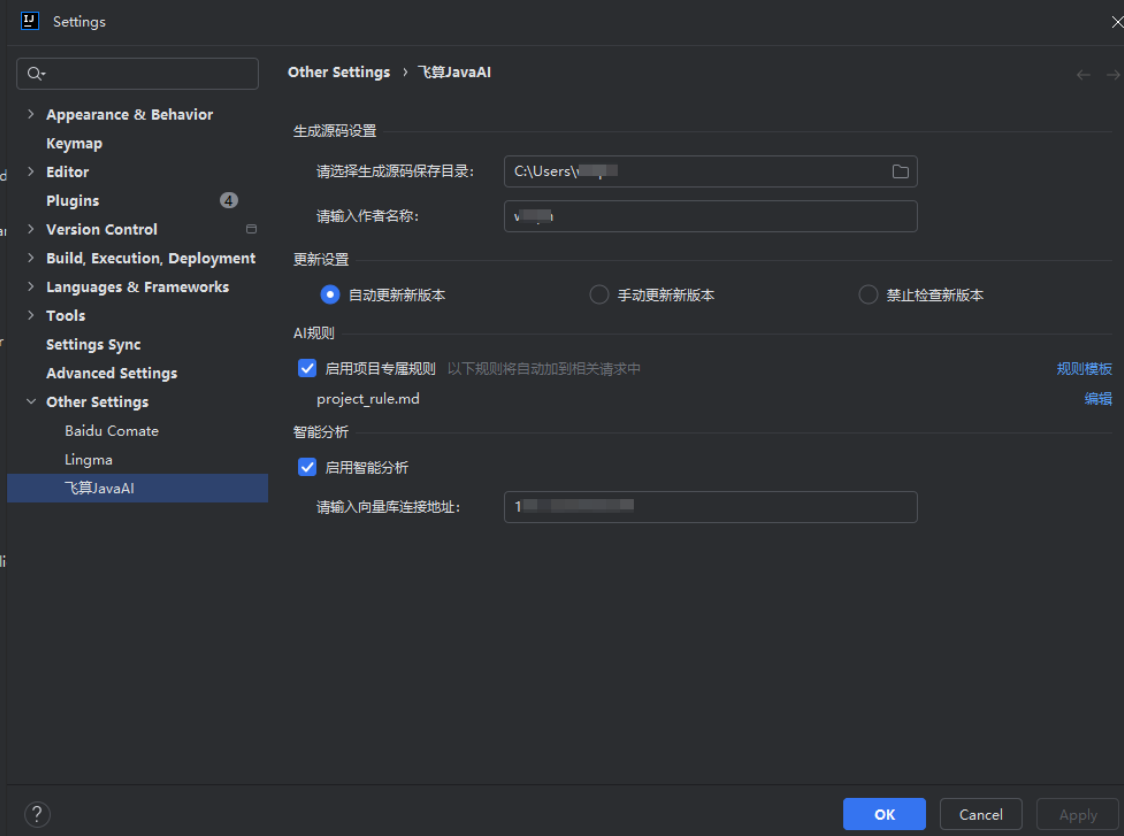Click project_rule.md file name
Image resolution: width=1124 pixels, height=836 pixels.
coord(368,399)
